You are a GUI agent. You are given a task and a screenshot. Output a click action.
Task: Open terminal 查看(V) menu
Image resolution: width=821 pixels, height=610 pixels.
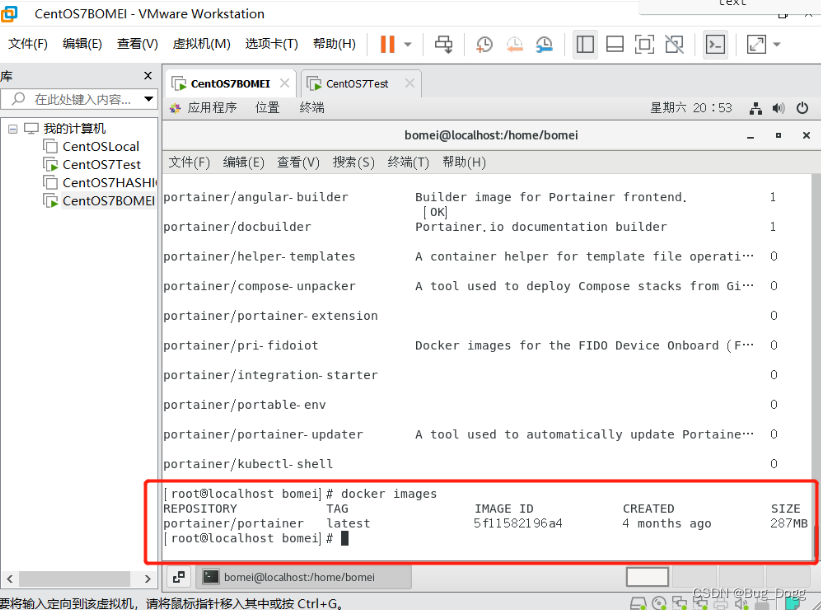(x=298, y=162)
